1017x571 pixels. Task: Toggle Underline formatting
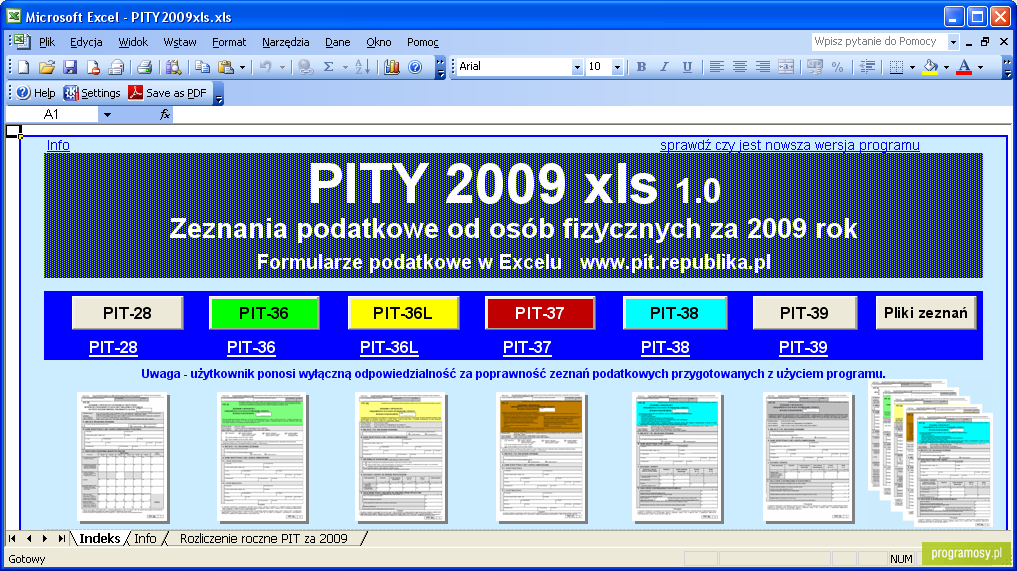687,67
